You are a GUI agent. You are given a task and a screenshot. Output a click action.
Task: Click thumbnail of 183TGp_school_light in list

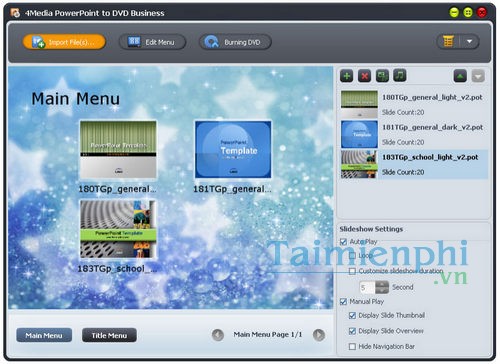point(359,164)
